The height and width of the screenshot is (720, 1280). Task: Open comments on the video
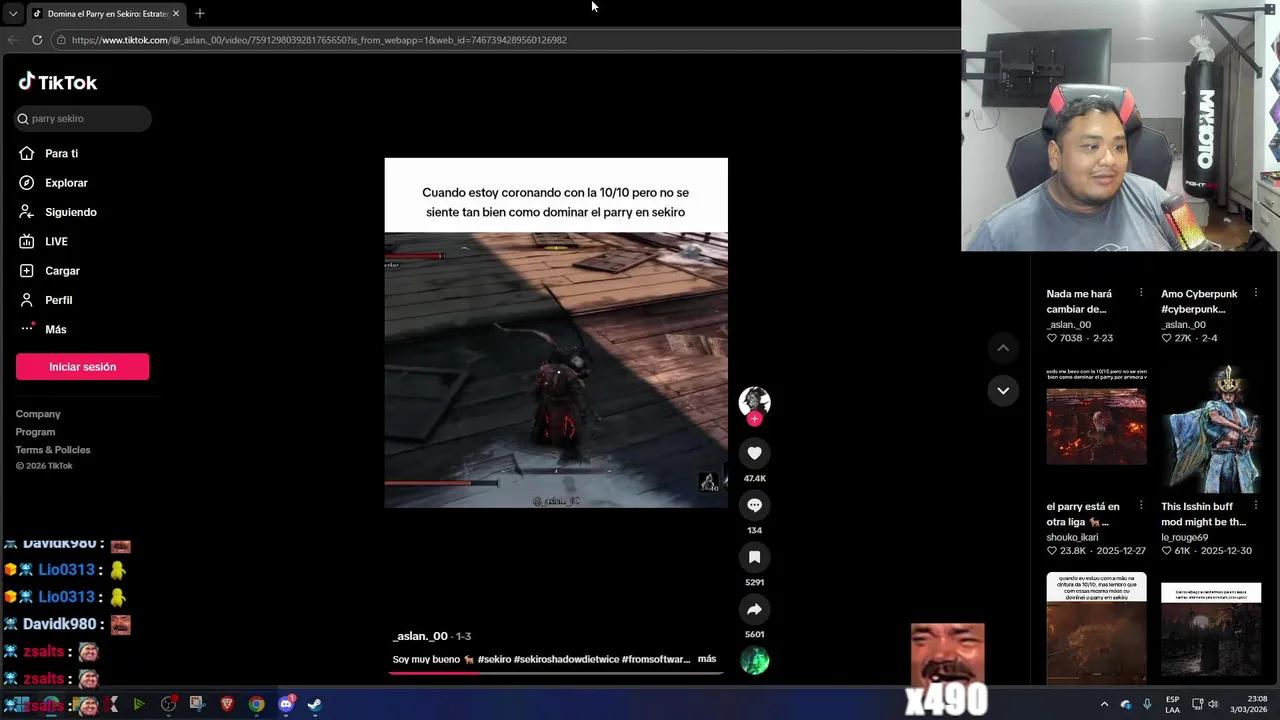click(754, 505)
